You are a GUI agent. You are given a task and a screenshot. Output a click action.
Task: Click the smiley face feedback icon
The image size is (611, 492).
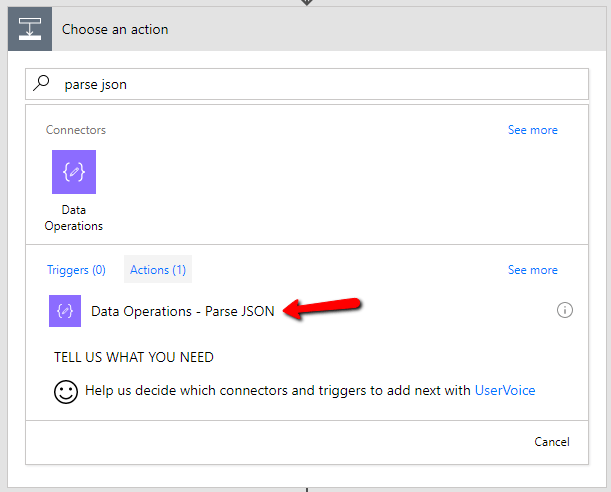click(x=66, y=391)
